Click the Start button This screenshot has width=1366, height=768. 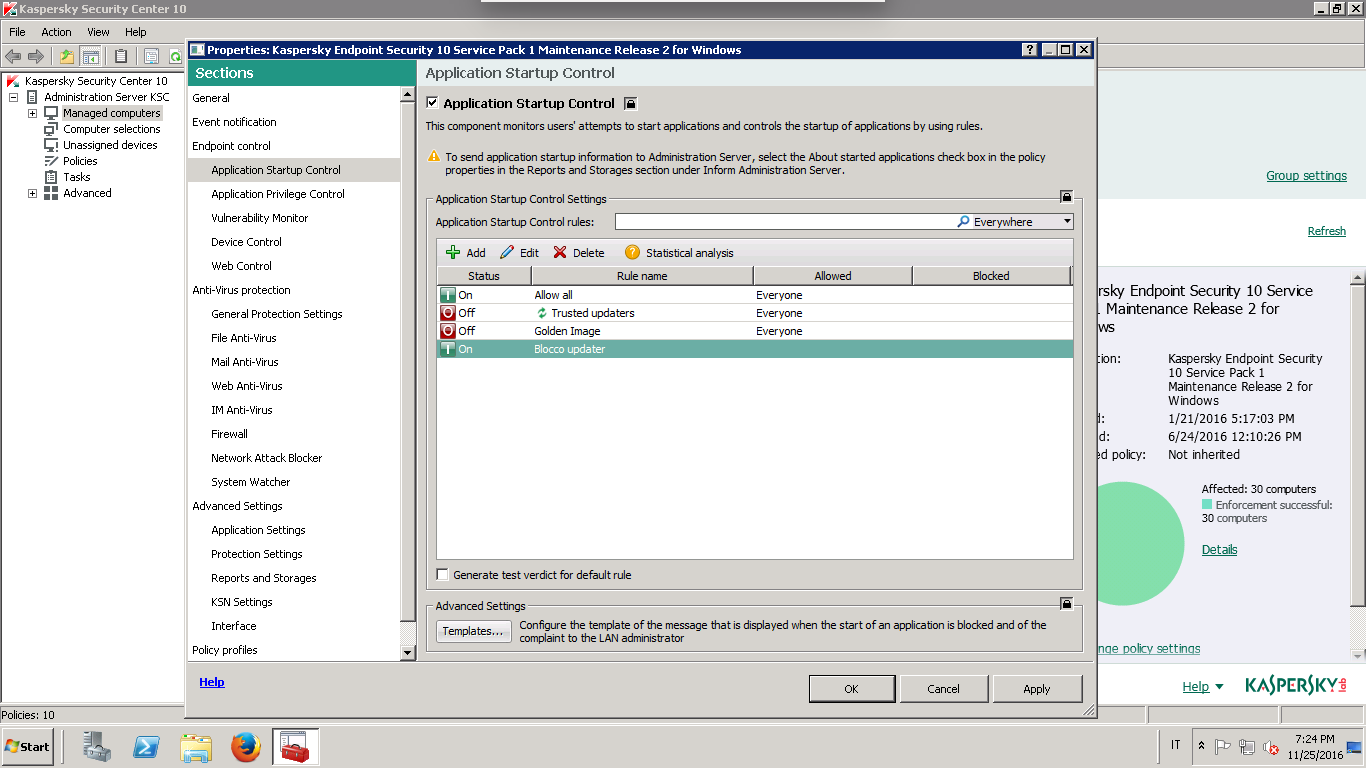[x=27, y=747]
